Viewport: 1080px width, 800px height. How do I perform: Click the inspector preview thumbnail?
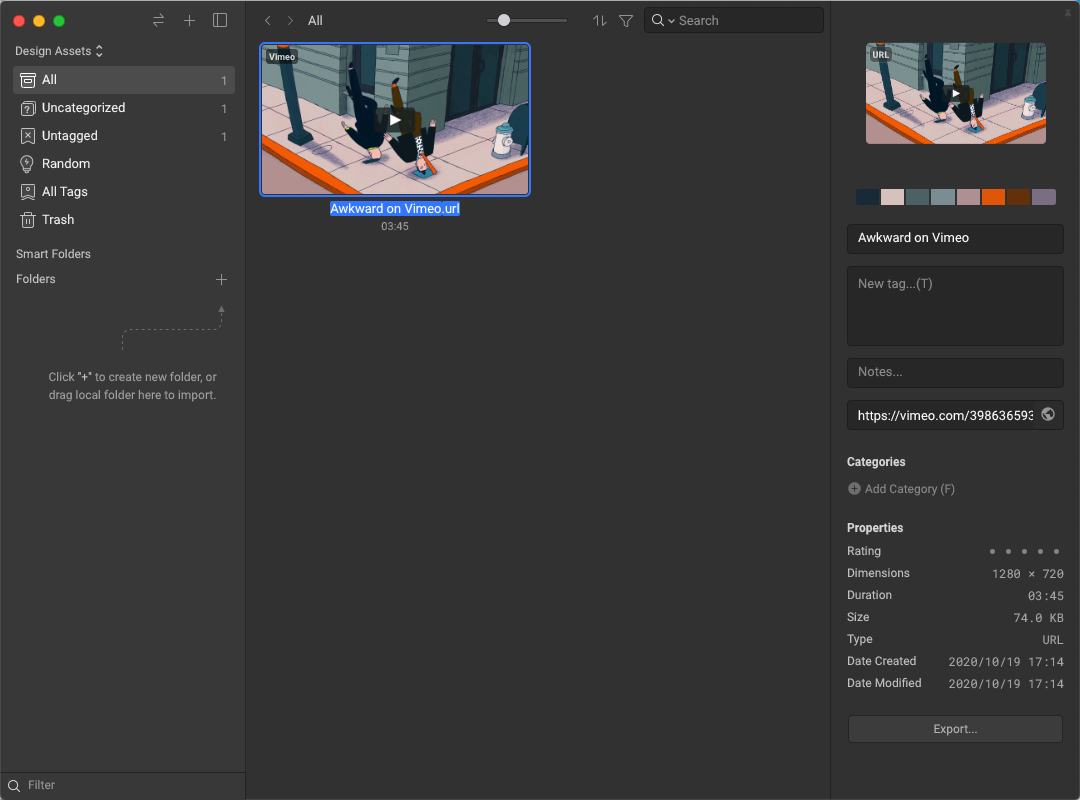click(x=955, y=94)
